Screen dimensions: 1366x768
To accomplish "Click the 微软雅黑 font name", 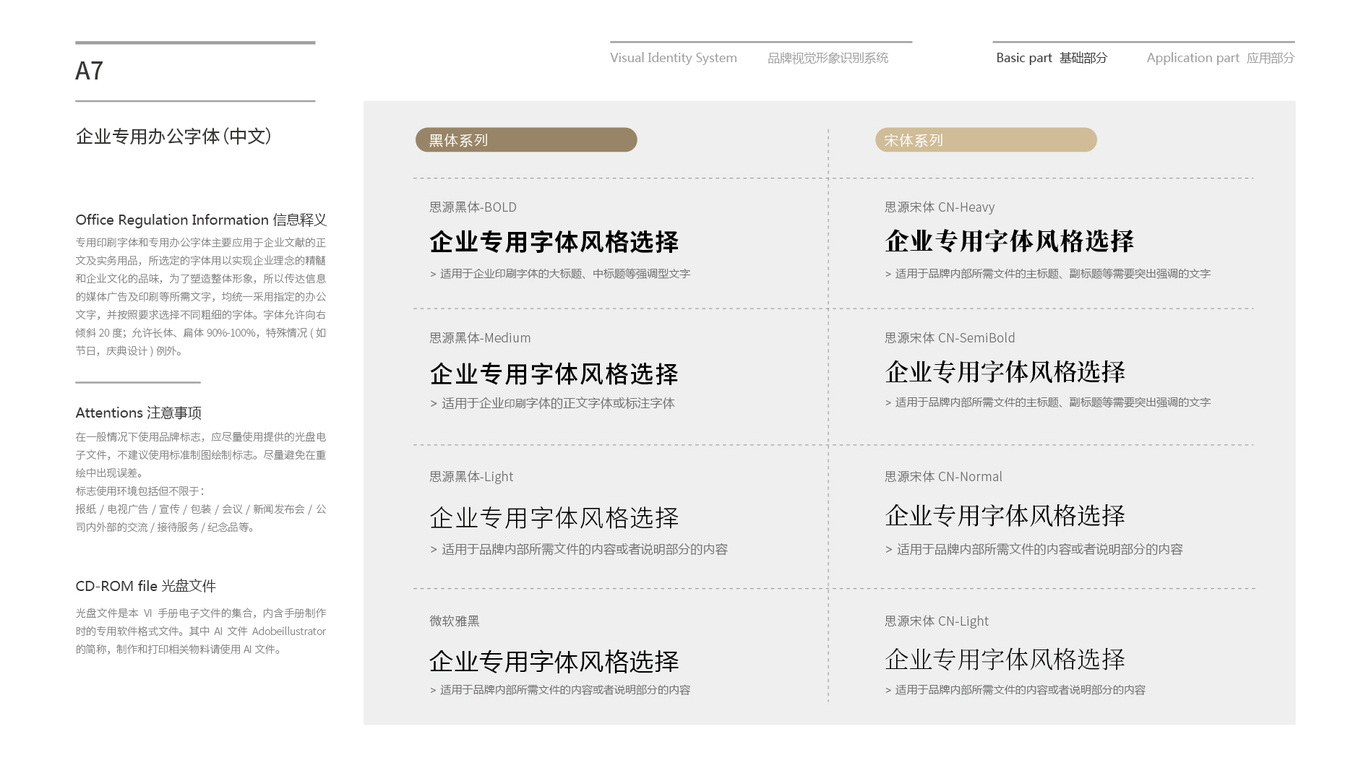I will click(454, 621).
